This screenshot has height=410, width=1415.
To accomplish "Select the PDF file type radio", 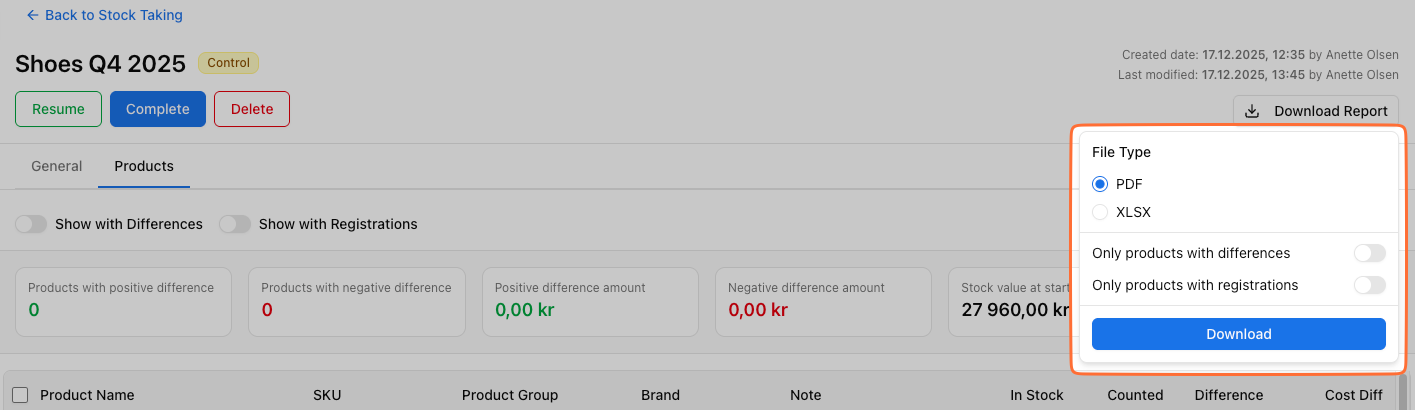I will pyautogui.click(x=1100, y=184).
